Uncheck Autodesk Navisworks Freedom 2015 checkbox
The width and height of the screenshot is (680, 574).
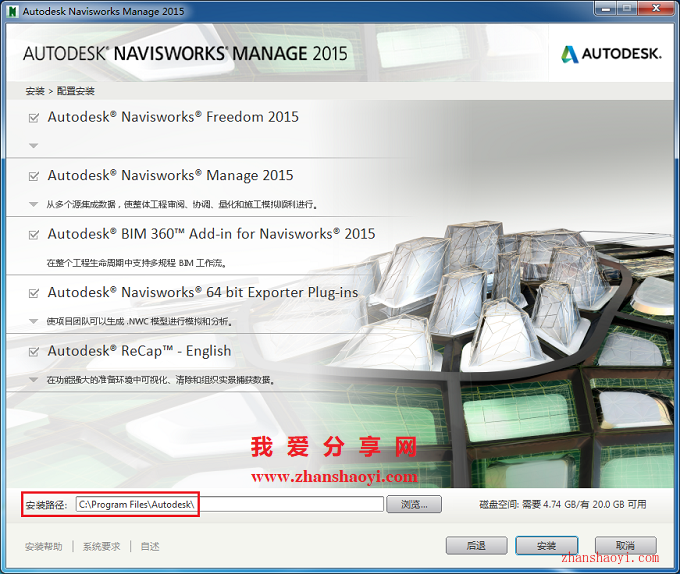point(33,118)
